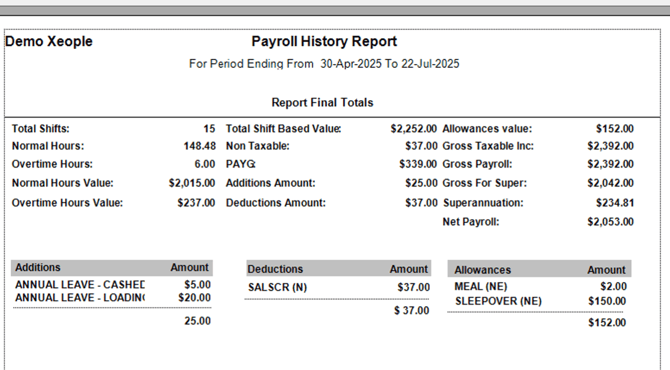Select the $2,252.00 shift based value
670x370 pixels.
click(x=413, y=129)
